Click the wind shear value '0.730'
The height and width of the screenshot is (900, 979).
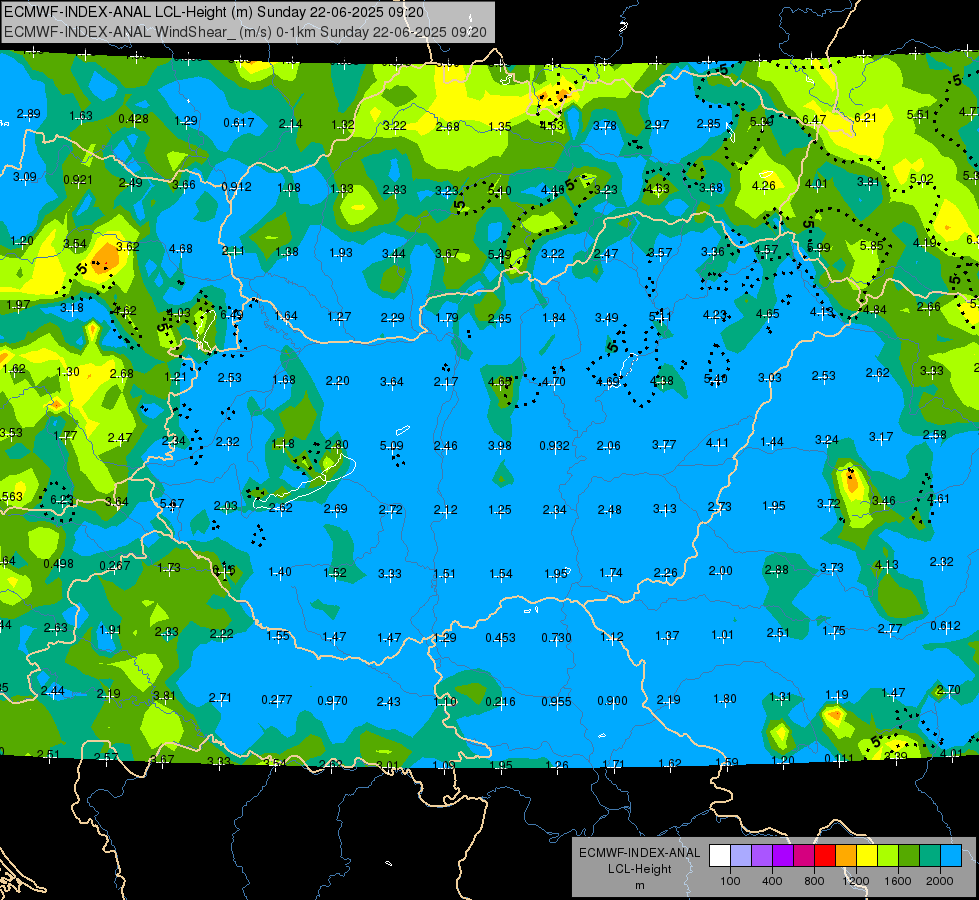[556, 637]
